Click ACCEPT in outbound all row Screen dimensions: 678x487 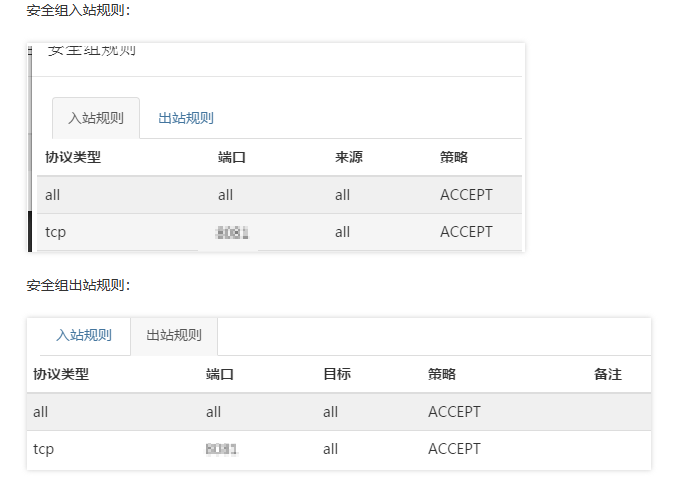454,412
